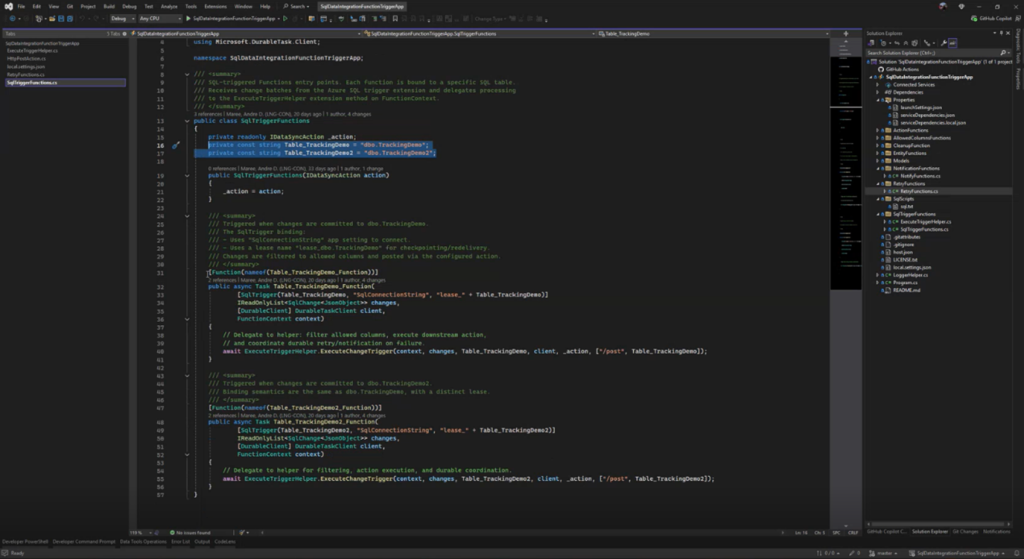Click the screwdriver quick actions icon at line 16
Screen dimensions: 1024x559
click(x=175, y=145)
